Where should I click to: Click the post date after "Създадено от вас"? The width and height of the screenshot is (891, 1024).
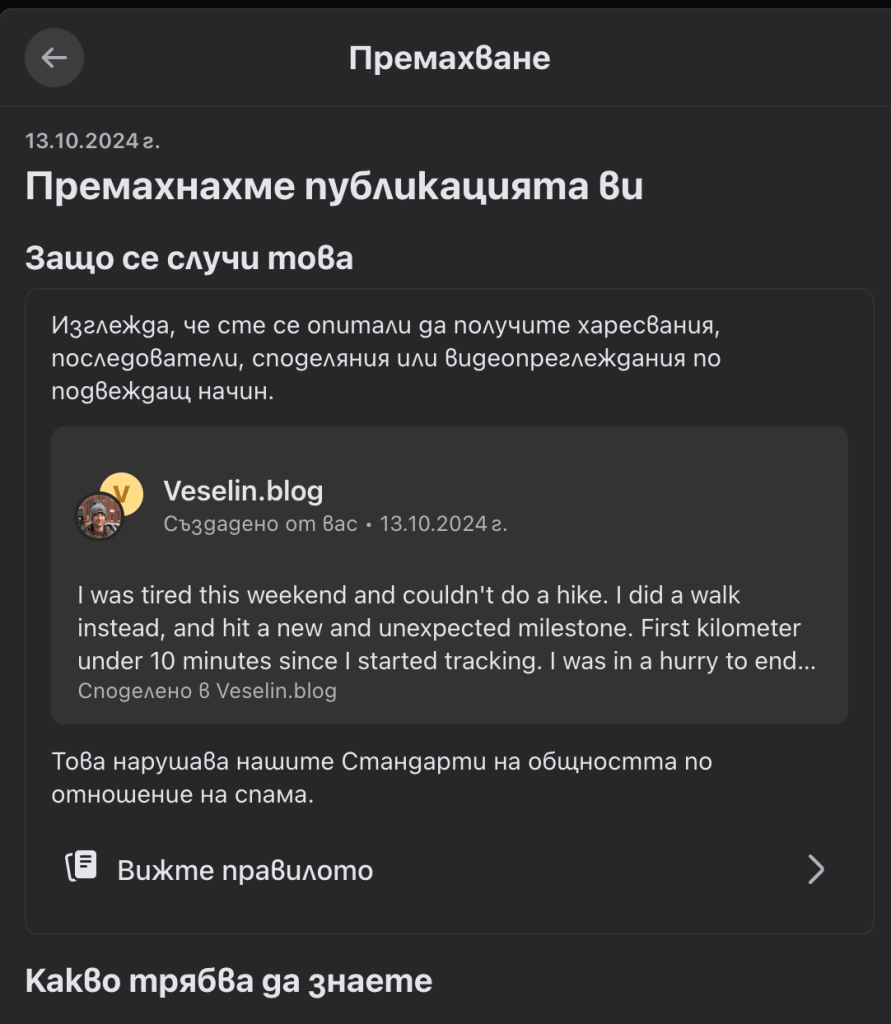(x=443, y=523)
